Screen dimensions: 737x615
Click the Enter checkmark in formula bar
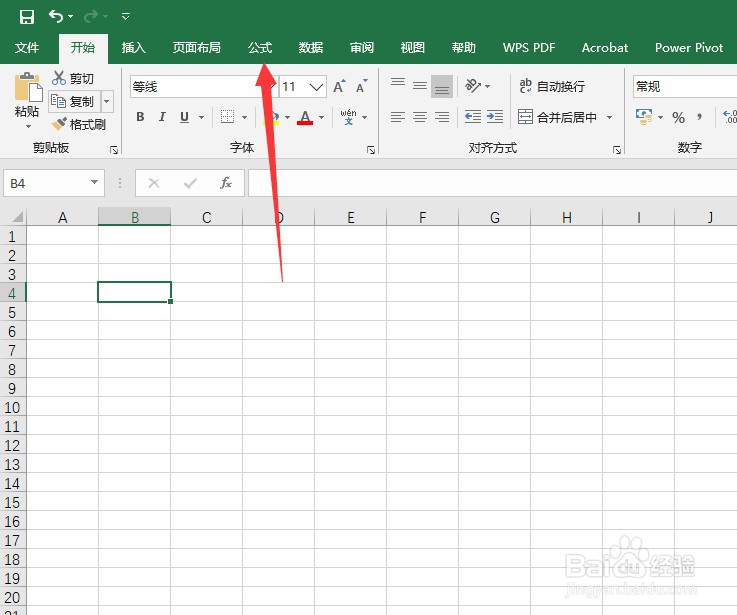pyautogui.click(x=190, y=183)
